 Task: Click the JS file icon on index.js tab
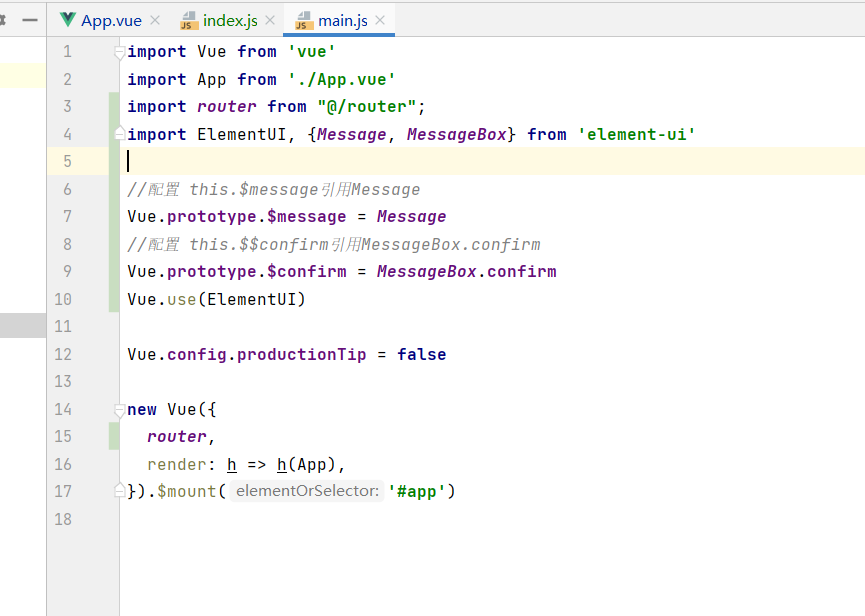pyautogui.click(x=189, y=21)
